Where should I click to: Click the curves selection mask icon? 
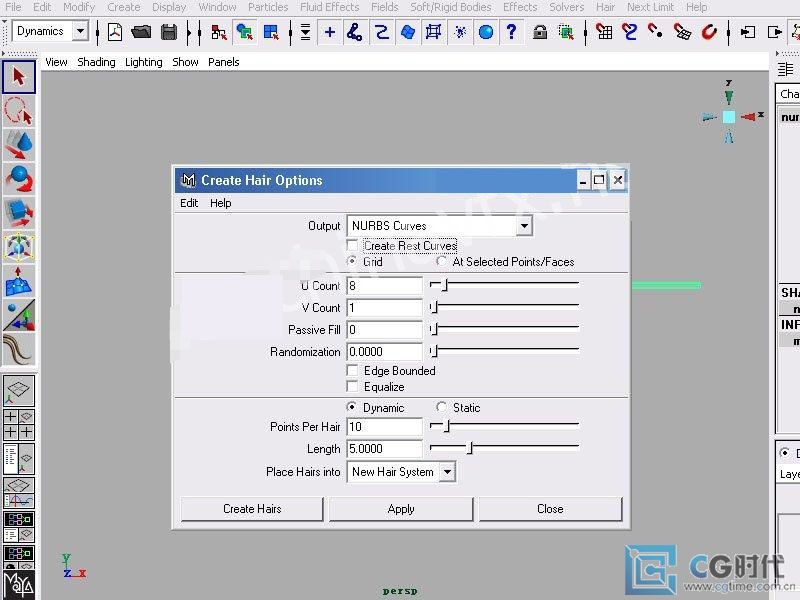pyautogui.click(x=382, y=33)
